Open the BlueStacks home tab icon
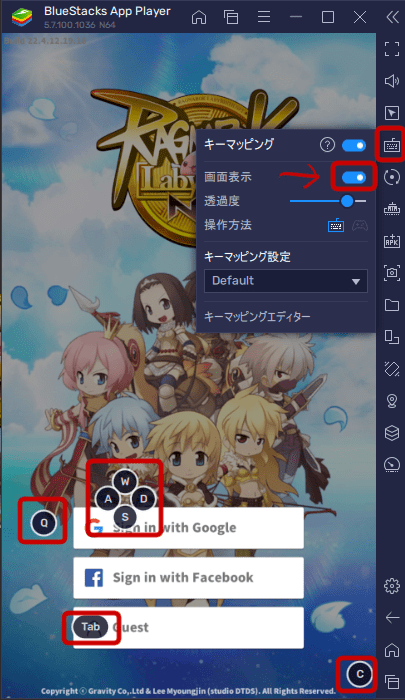The width and height of the screenshot is (405, 700). [199, 17]
